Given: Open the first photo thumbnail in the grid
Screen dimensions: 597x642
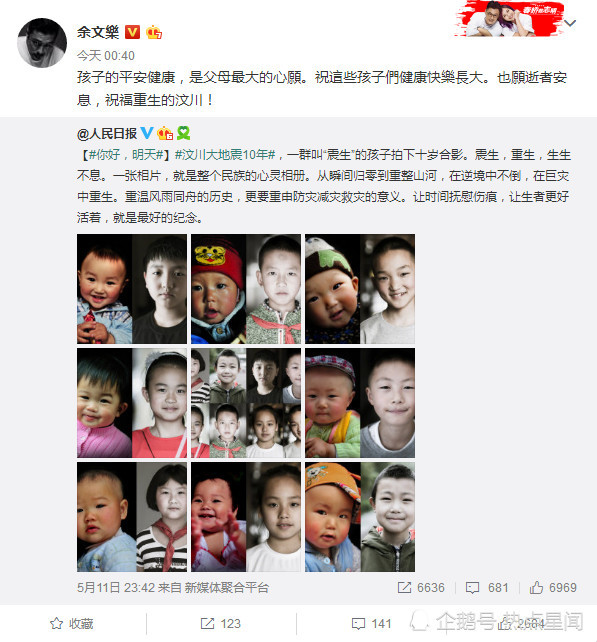Looking at the screenshot, I should [132, 289].
